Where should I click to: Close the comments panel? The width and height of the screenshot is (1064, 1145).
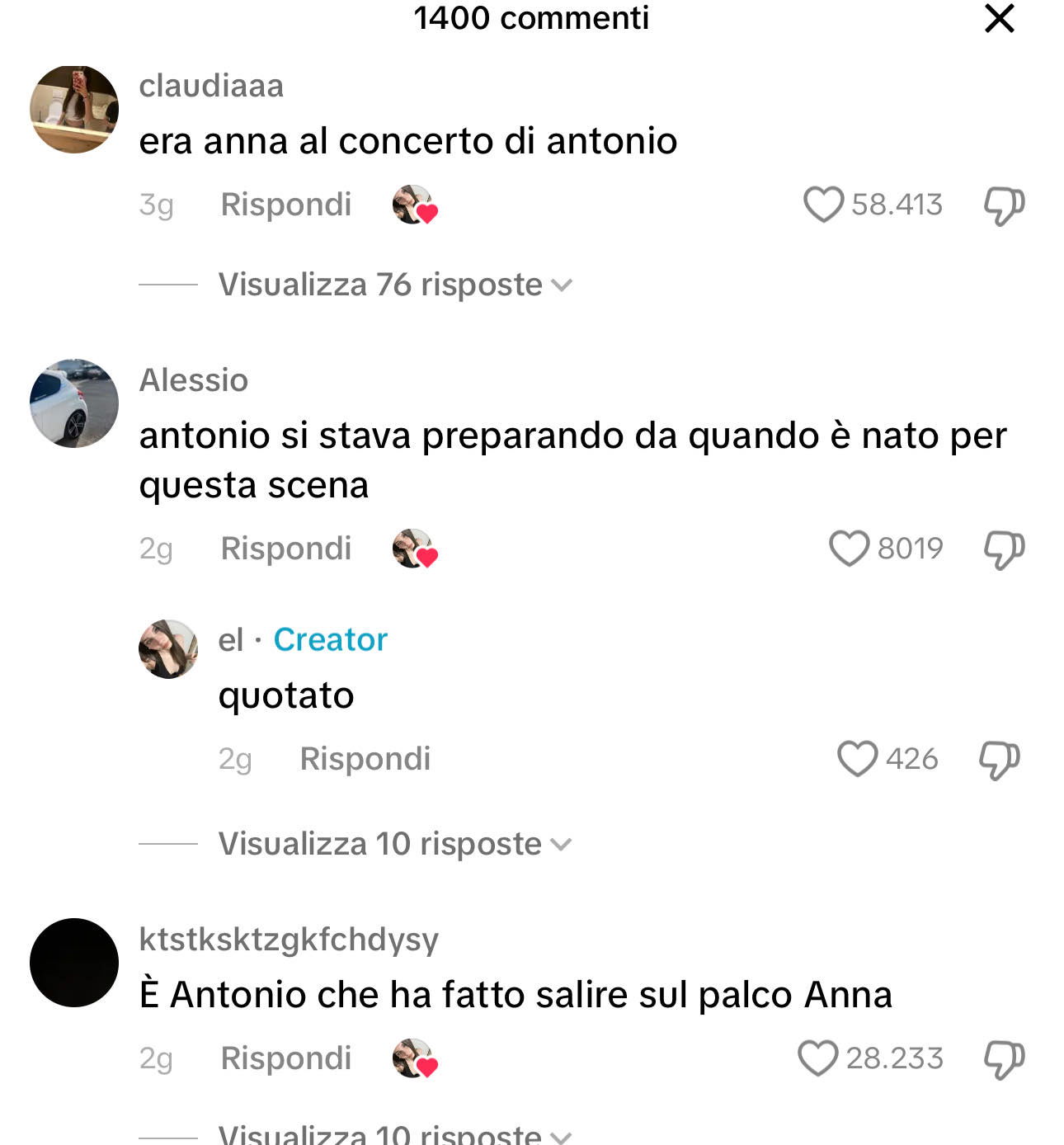[999, 18]
